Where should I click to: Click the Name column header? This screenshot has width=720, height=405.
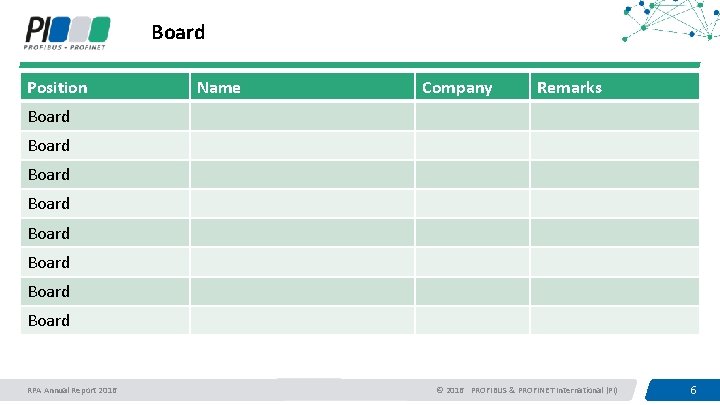click(x=300, y=87)
